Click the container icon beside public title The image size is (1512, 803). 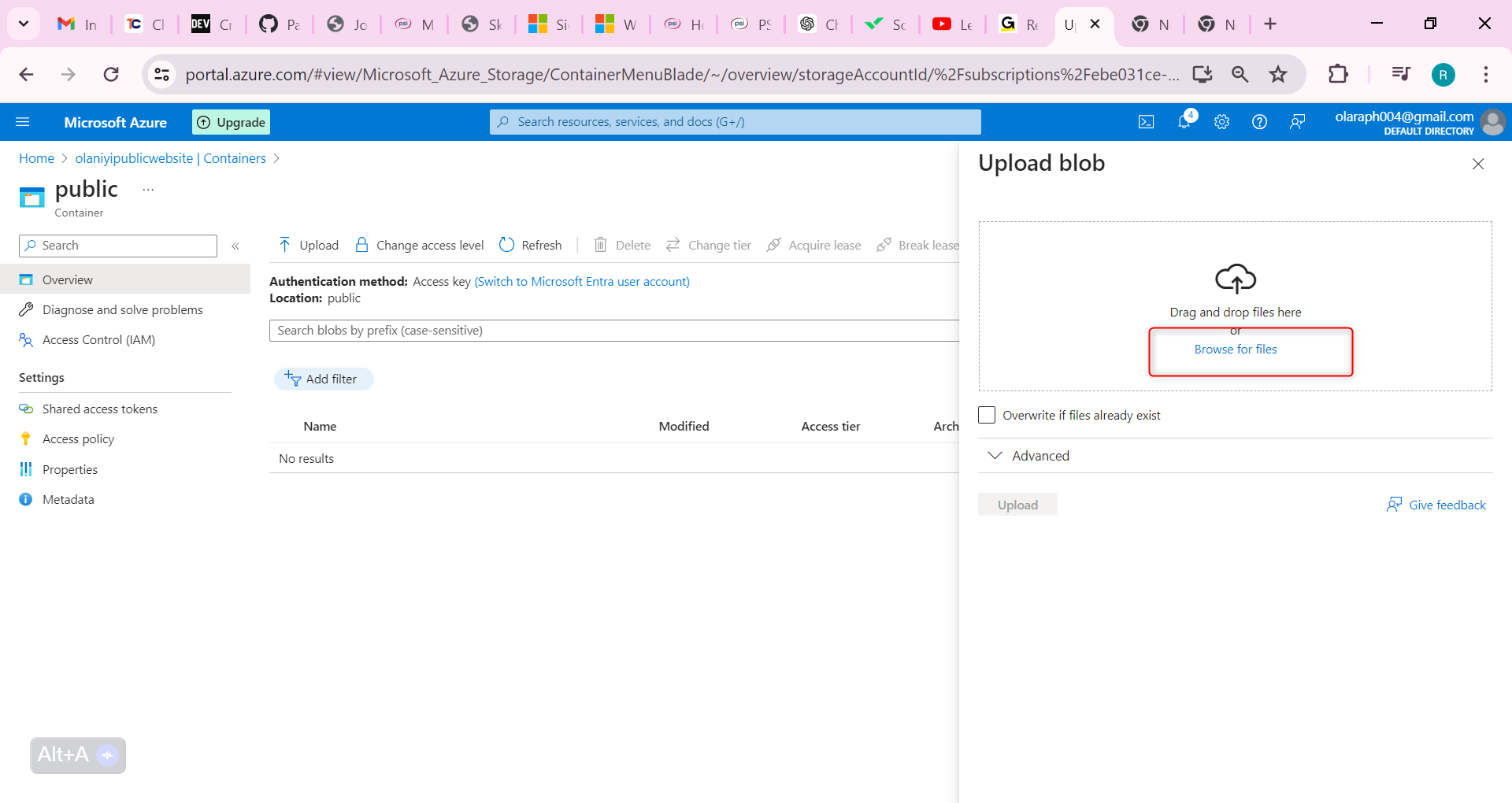coord(32,197)
